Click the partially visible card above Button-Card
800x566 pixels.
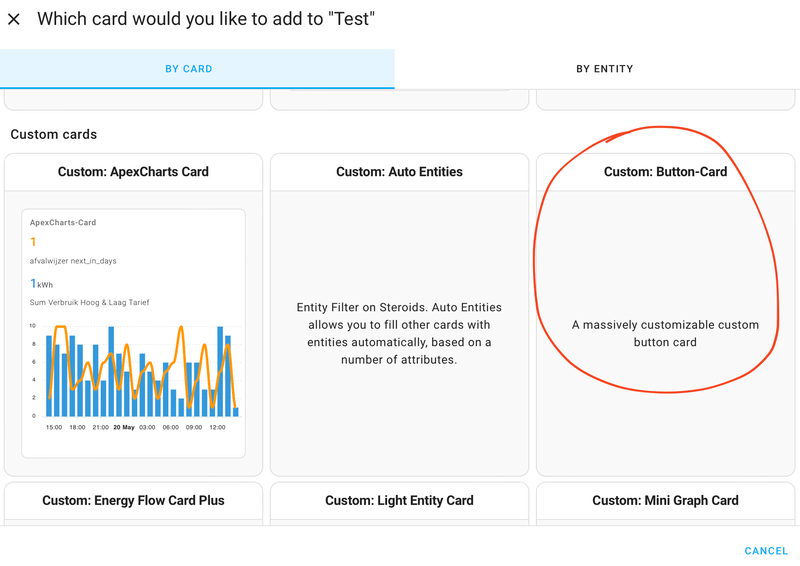665,99
